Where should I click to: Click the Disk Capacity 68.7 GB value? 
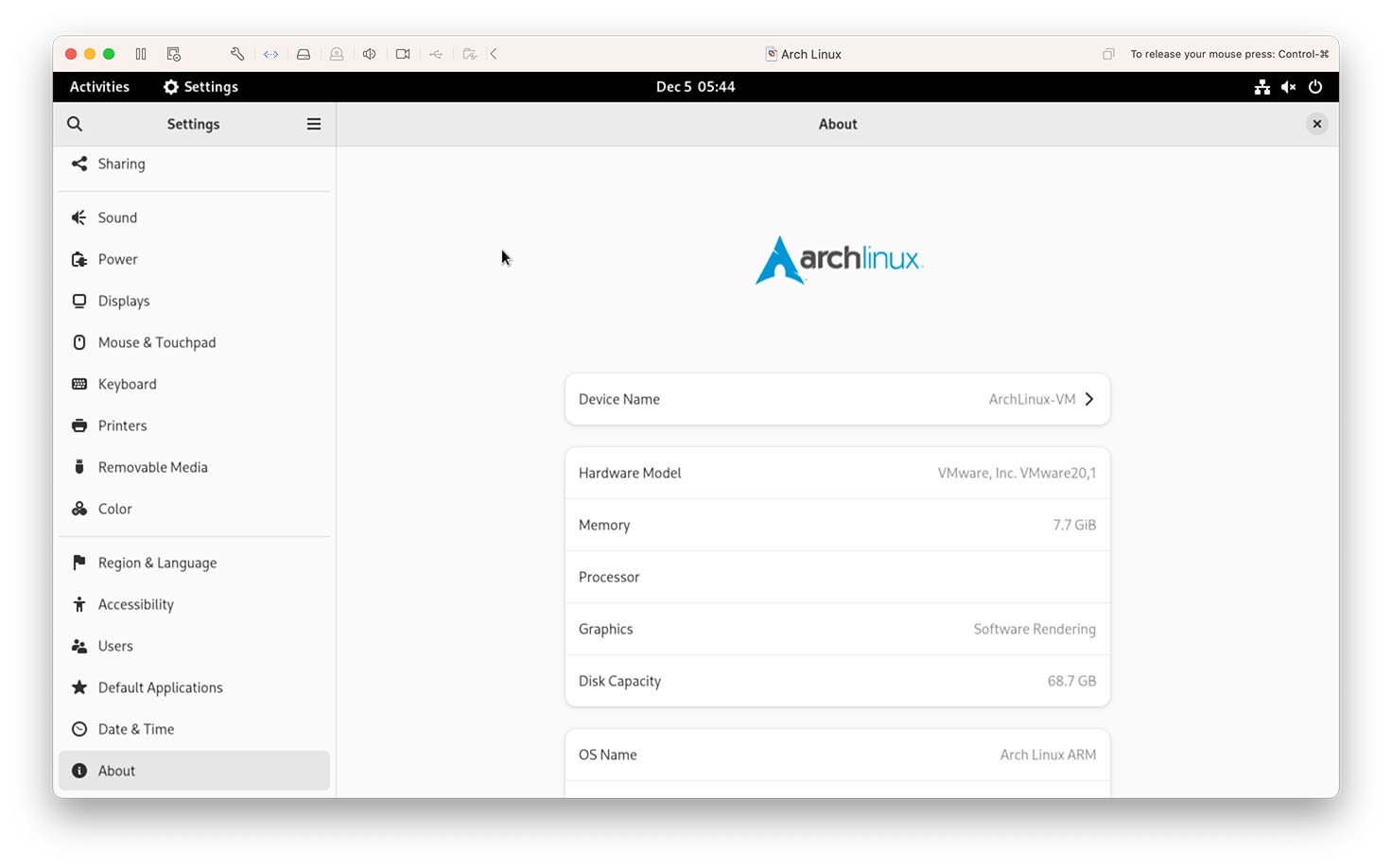click(1071, 681)
